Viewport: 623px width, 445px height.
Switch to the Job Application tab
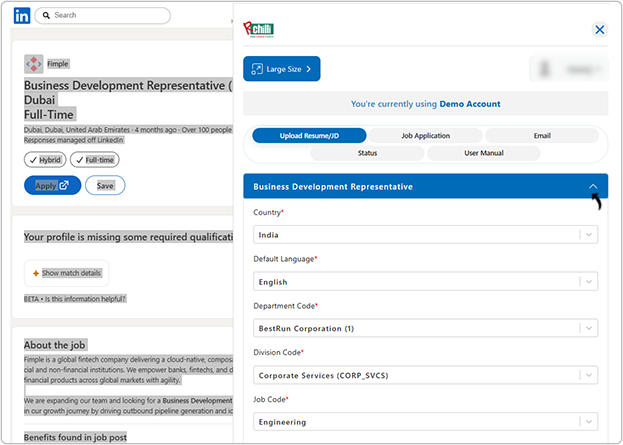coord(425,136)
